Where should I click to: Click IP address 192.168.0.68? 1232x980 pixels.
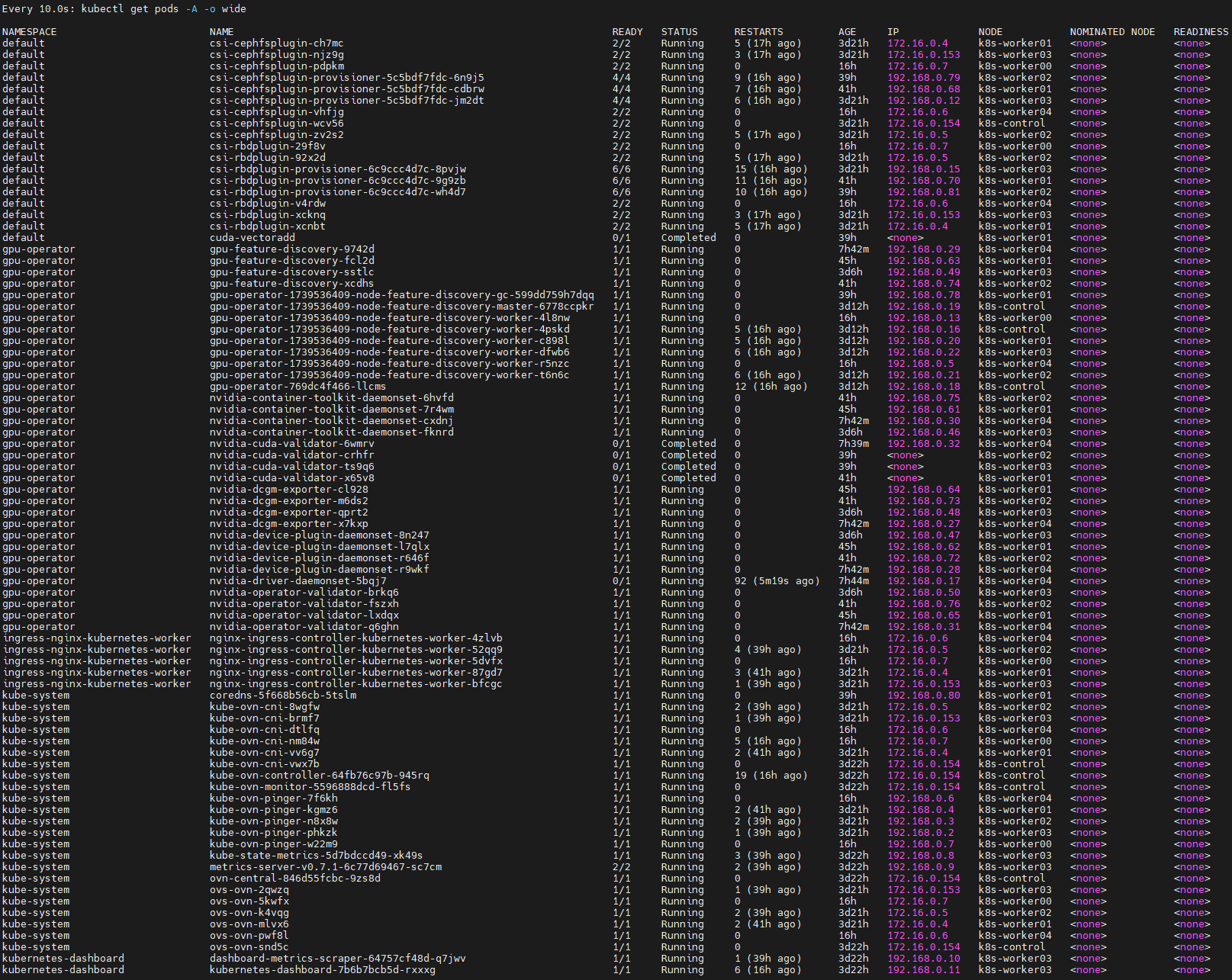923,89
